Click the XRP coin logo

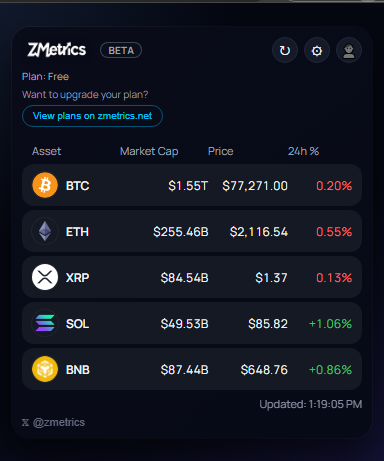45,277
